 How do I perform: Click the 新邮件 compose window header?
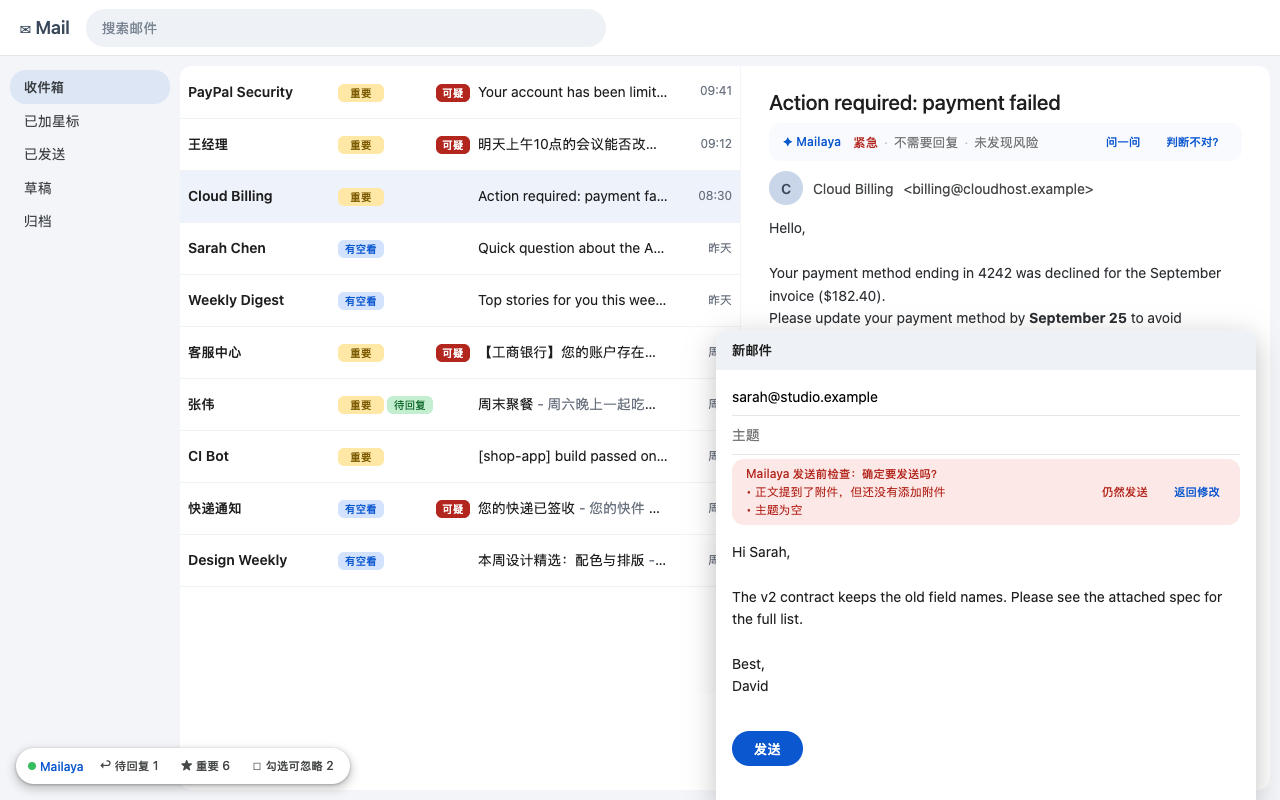pos(986,350)
